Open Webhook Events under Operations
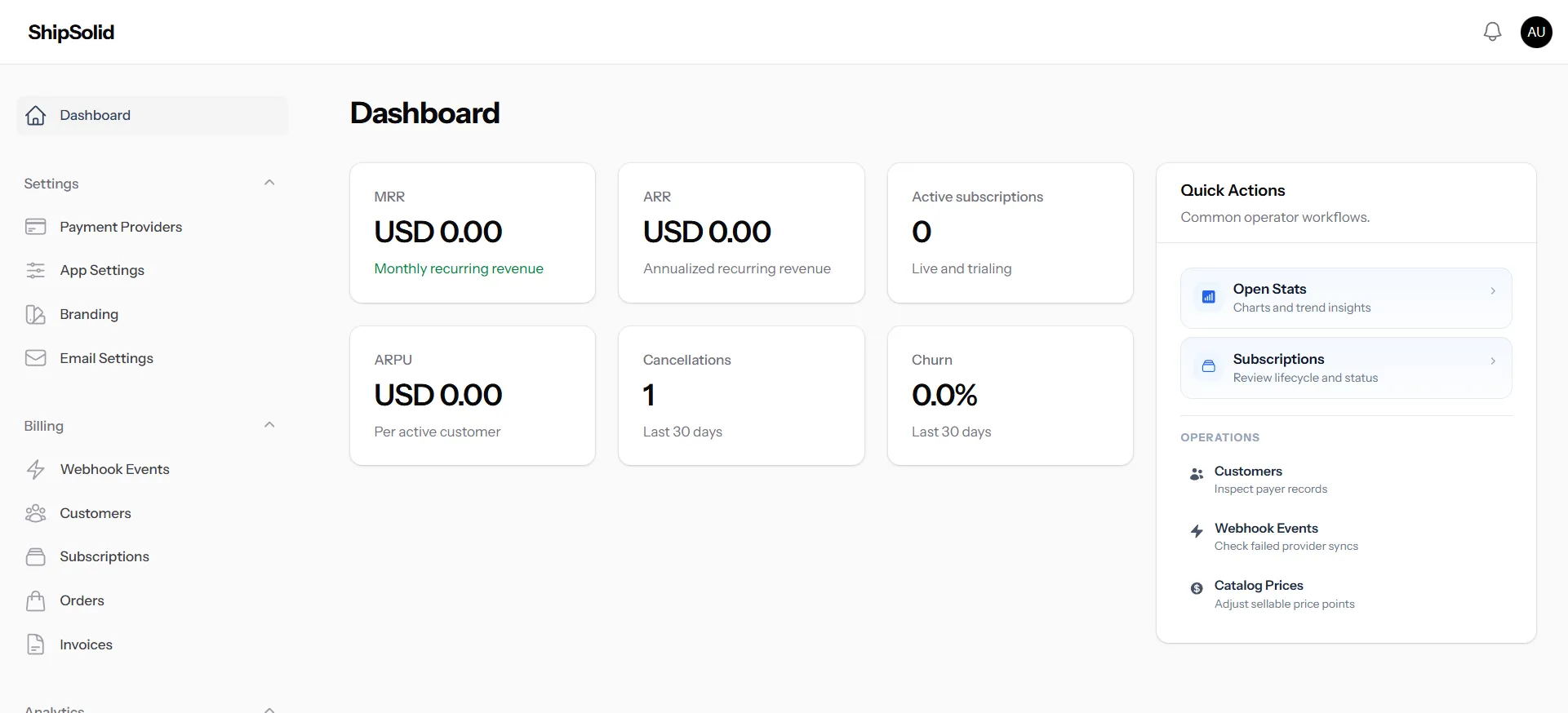This screenshot has height=713, width=1568. (x=1265, y=529)
